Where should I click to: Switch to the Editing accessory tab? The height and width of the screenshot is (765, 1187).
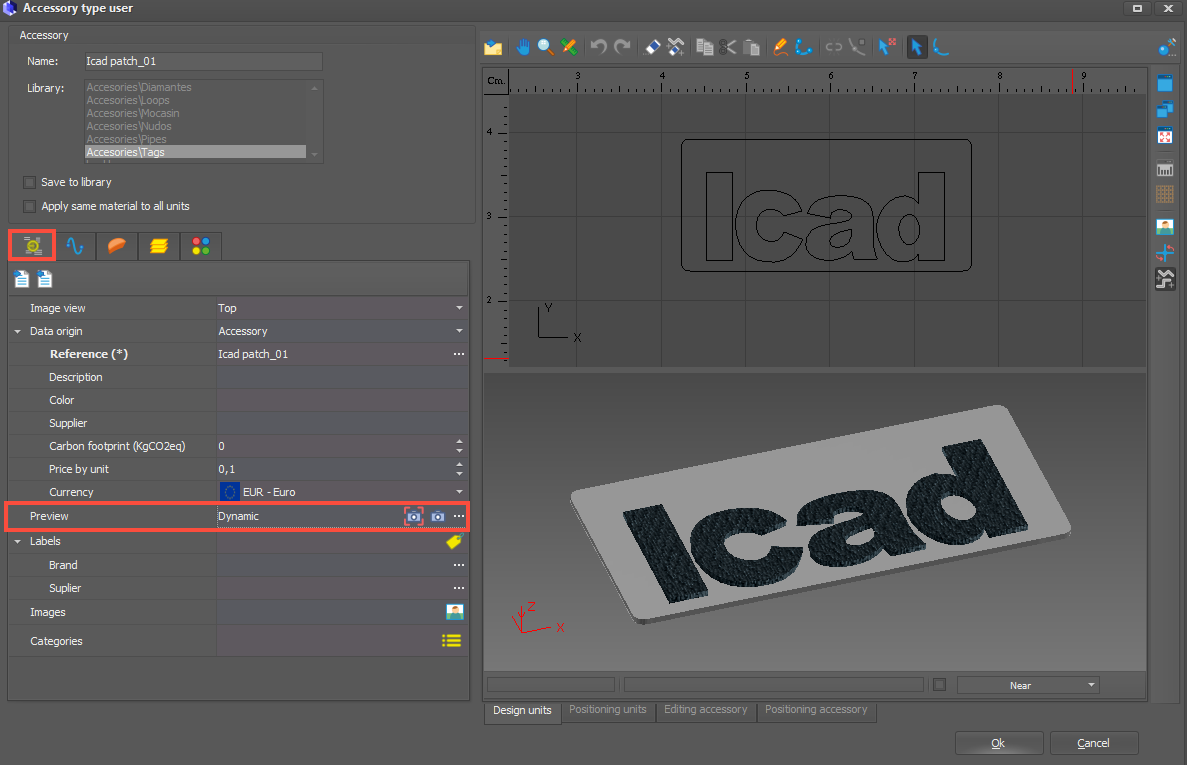click(705, 710)
